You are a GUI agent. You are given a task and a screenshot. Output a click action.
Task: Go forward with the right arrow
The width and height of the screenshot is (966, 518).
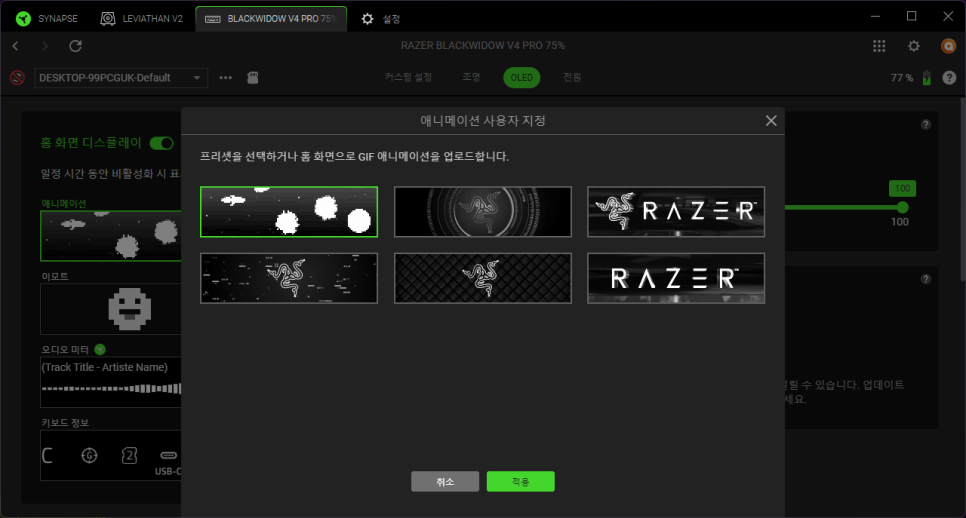(45, 46)
